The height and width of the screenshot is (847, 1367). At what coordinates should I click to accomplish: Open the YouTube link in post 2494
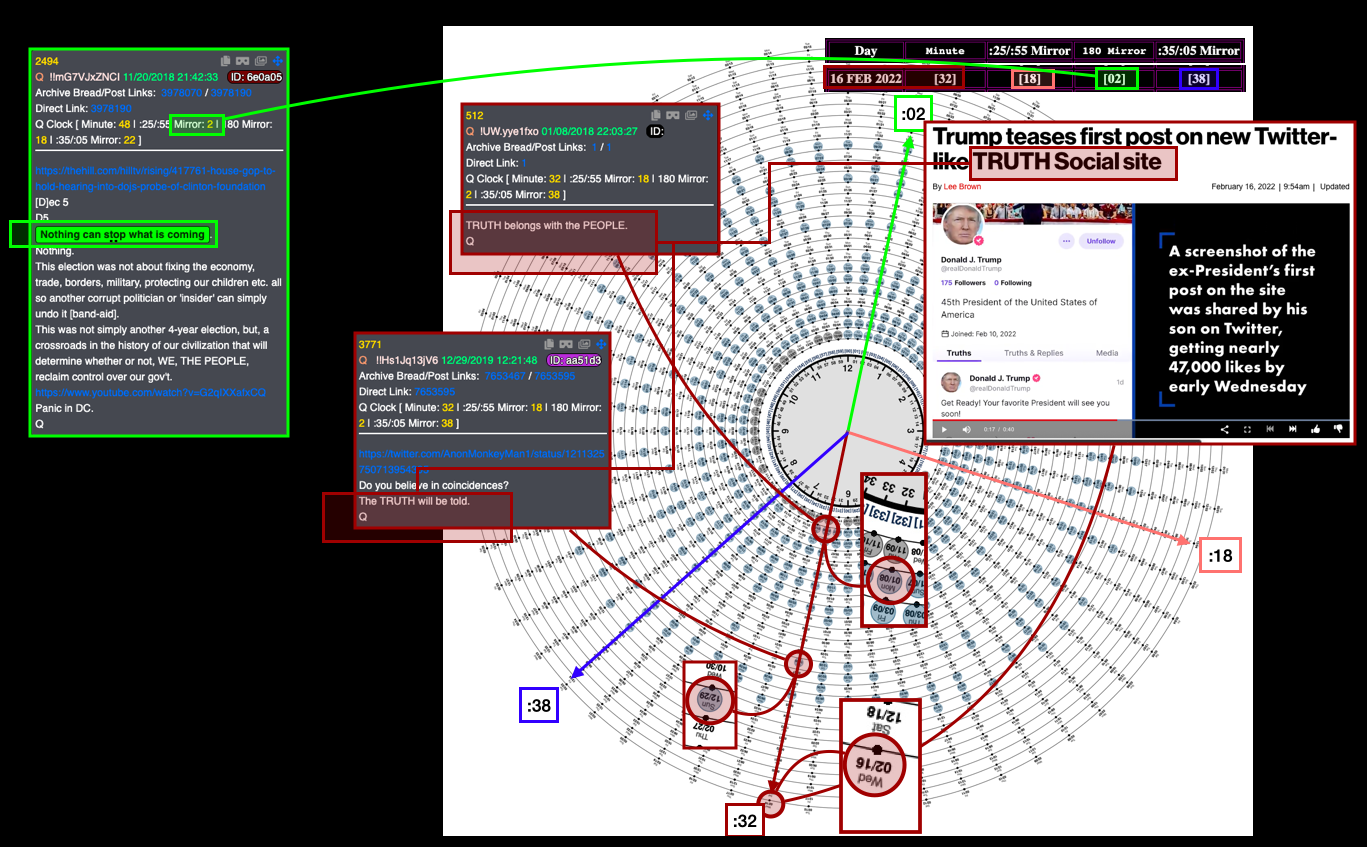point(151,392)
